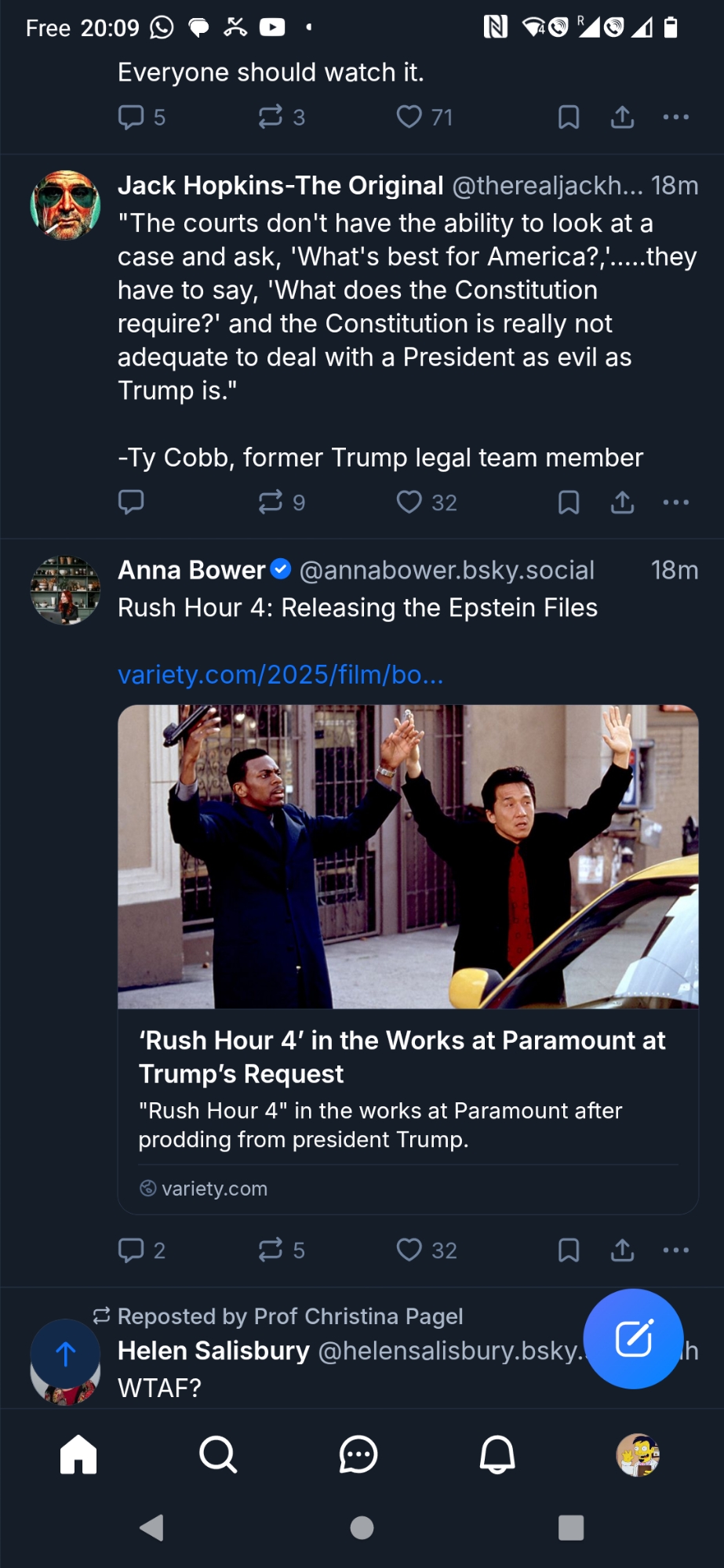Image resolution: width=724 pixels, height=1568 pixels.
Task: Switch to the Search tab
Action: point(218,1455)
